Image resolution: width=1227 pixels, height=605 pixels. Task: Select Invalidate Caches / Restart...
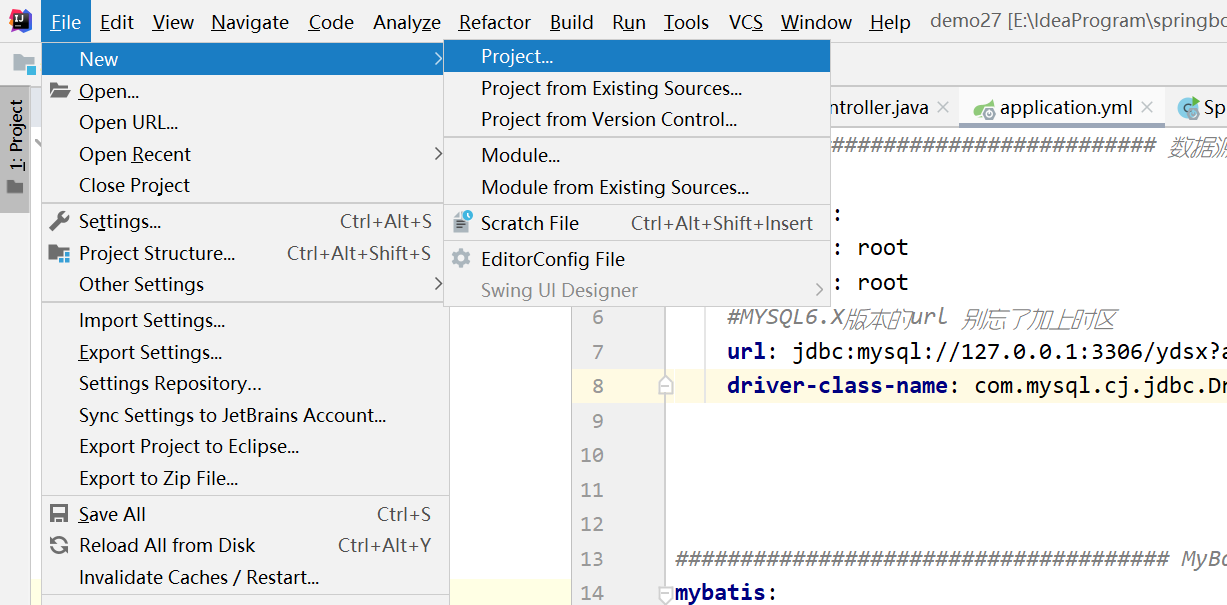click(245, 577)
